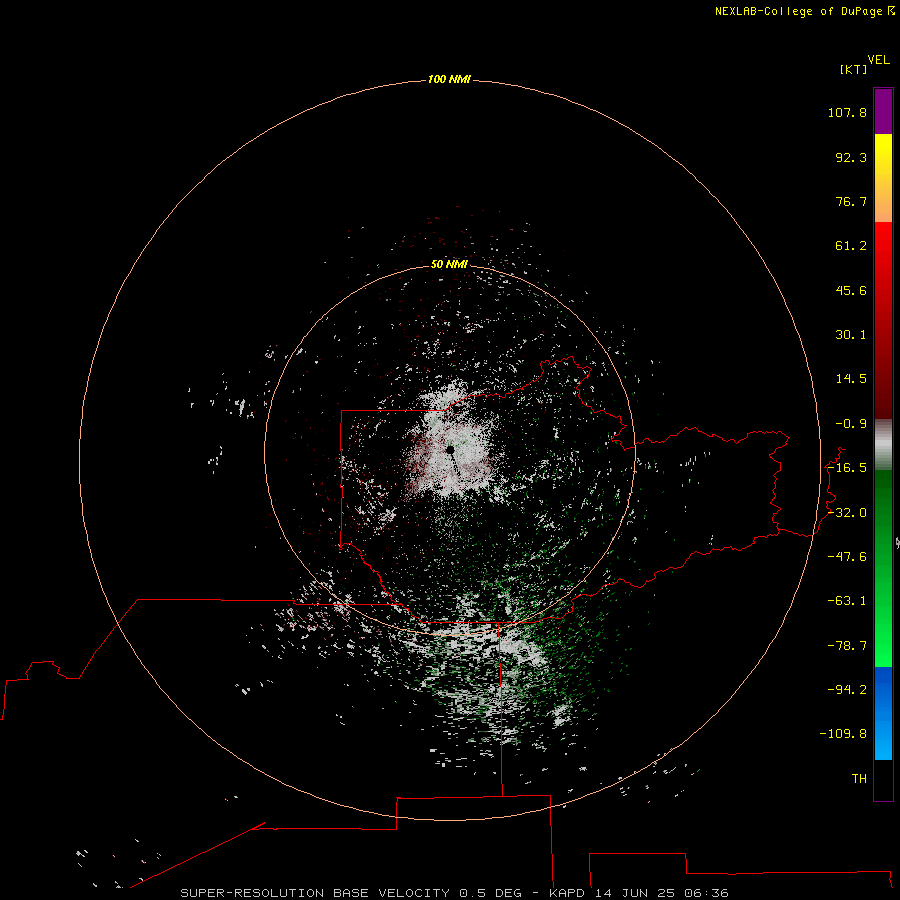Click the 50 NMI range ring label
The height and width of the screenshot is (900, 900).
pos(449,264)
